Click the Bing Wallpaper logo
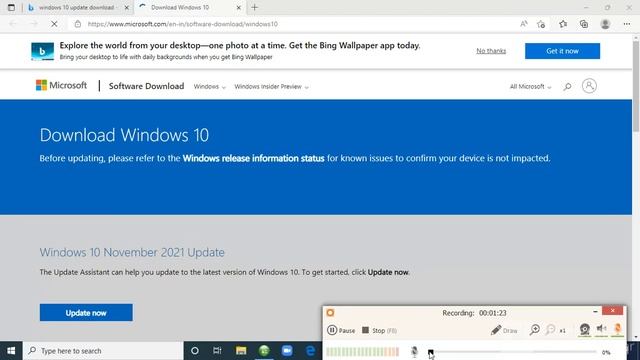The image size is (640, 360). pos(42,51)
